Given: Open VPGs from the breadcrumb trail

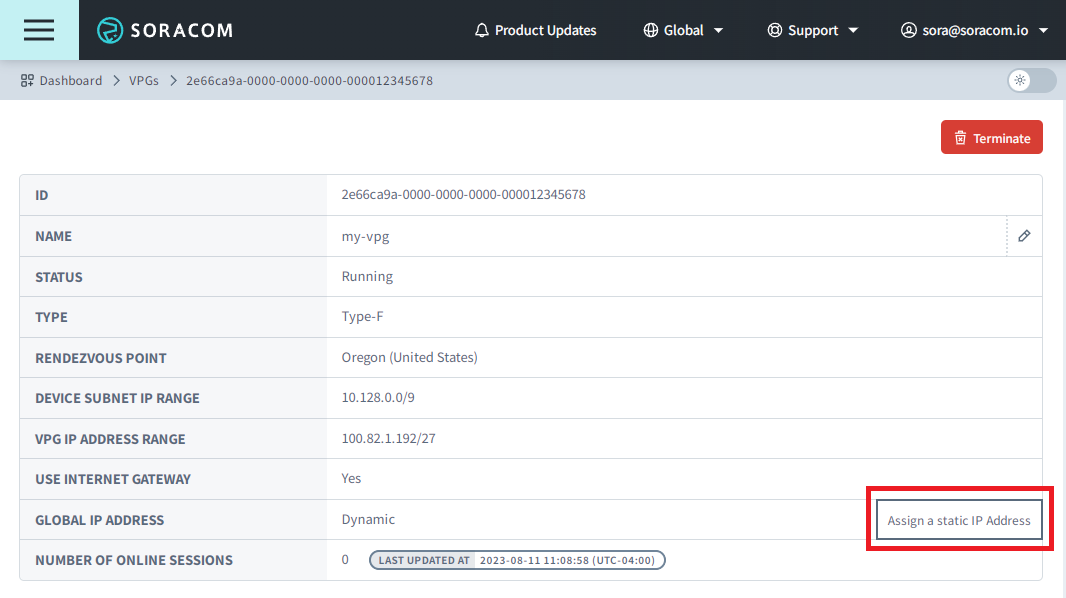Looking at the screenshot, I should pos(144,80).
